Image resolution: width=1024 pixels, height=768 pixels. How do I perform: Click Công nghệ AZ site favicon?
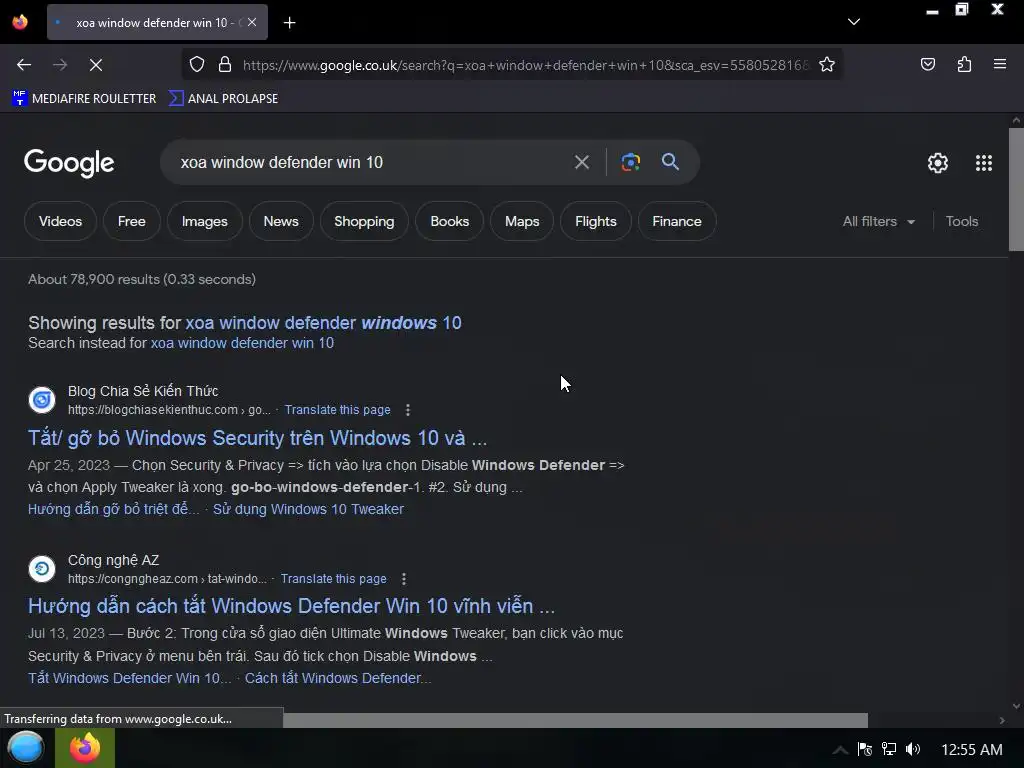click(x=42, y=569)
